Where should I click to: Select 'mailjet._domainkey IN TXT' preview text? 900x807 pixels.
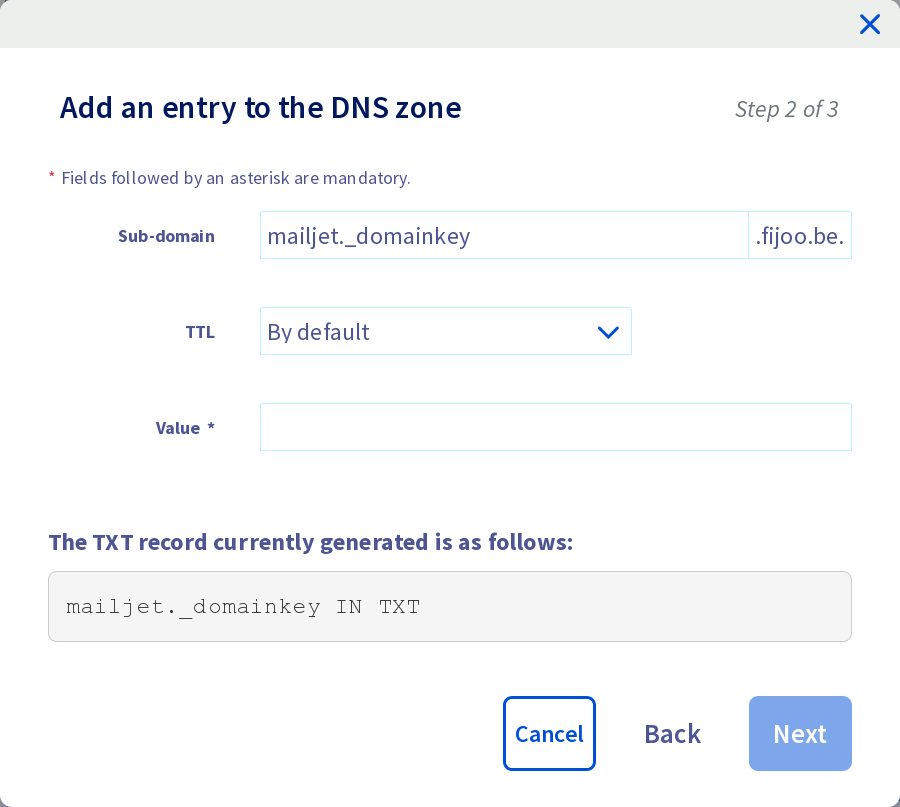[242, 606]
